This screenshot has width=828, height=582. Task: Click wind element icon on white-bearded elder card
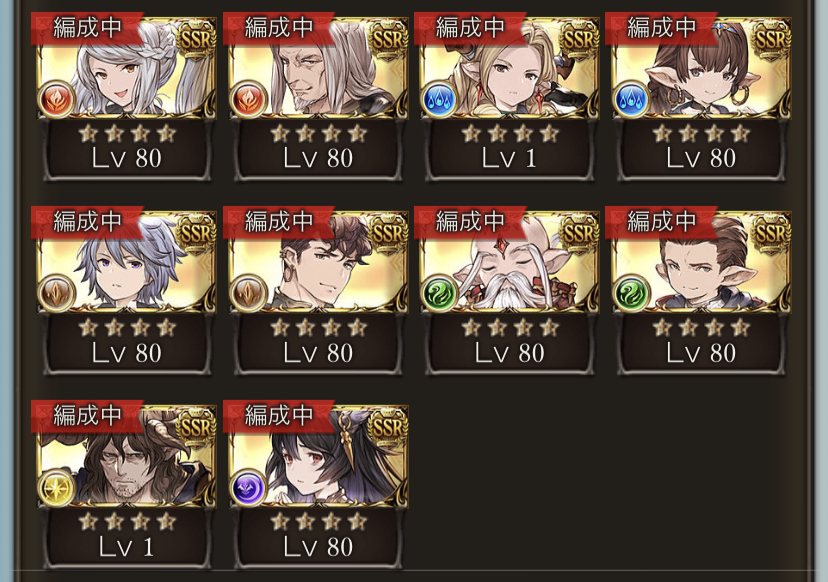pos(439,293)
